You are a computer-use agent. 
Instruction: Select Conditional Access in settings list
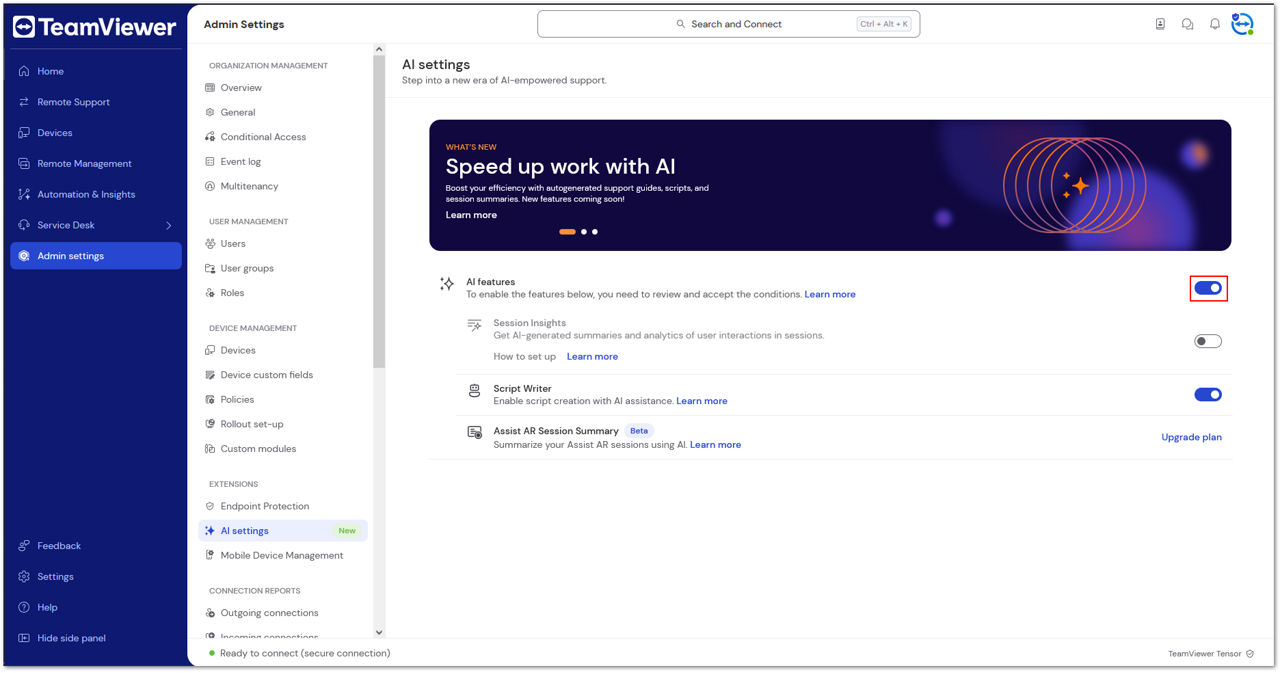(263, 137)
